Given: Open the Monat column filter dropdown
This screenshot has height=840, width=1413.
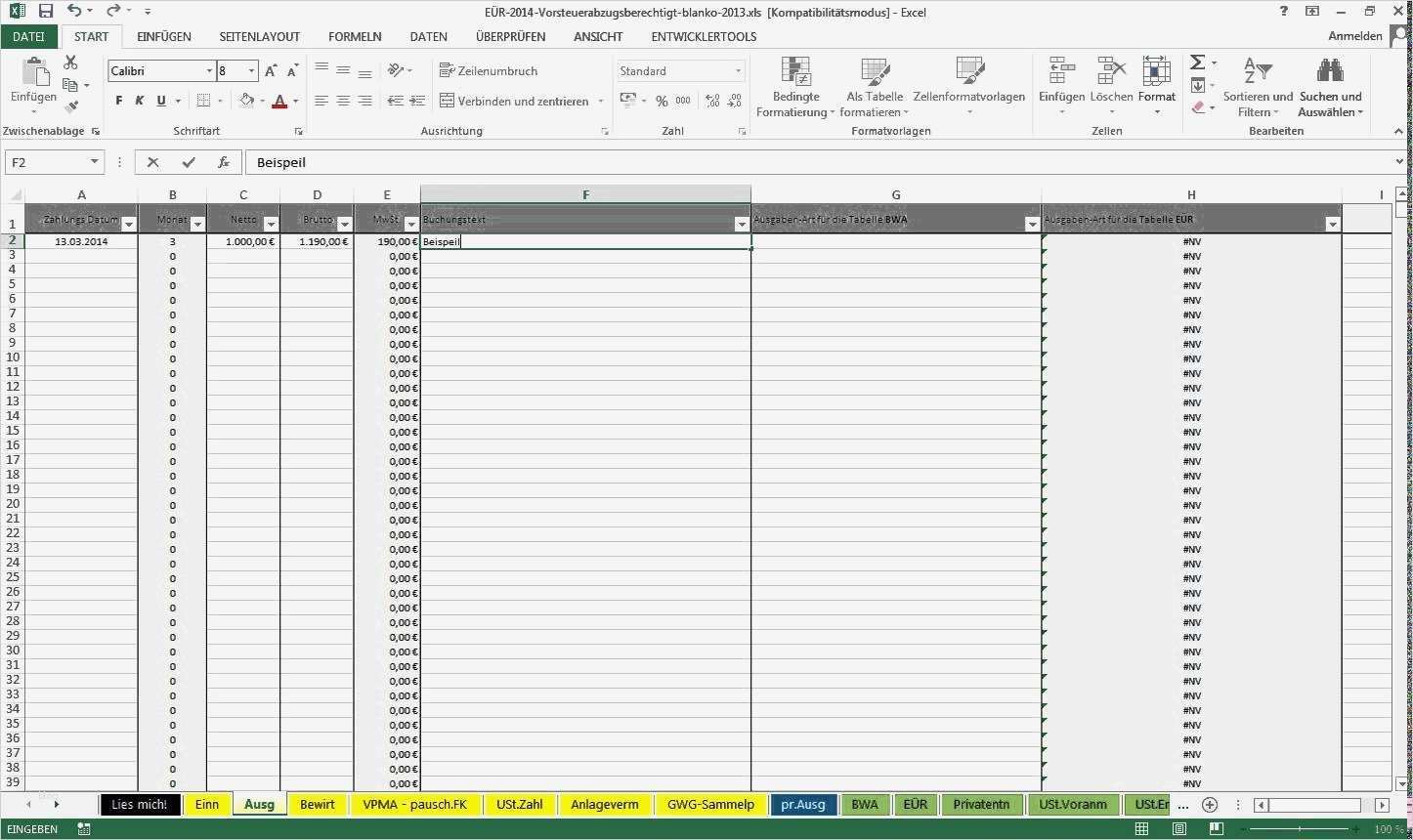Looking at the screenshot, I should point(197,225).
